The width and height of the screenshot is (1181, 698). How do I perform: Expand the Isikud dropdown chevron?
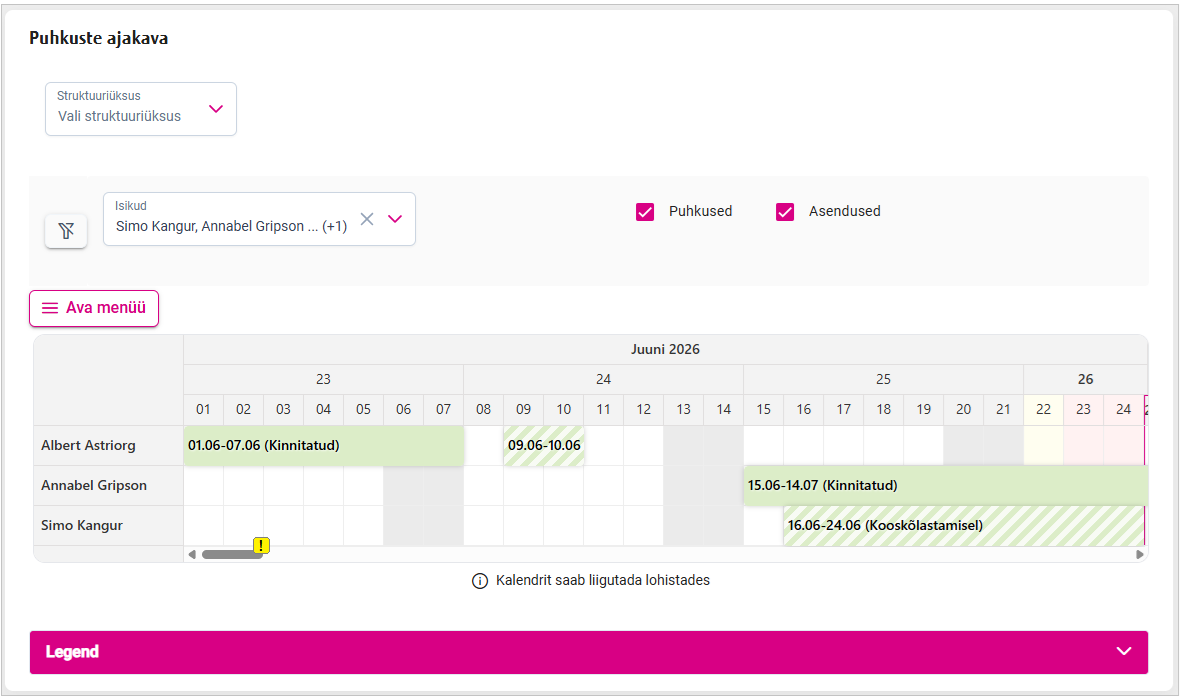[x=395, y=219]
